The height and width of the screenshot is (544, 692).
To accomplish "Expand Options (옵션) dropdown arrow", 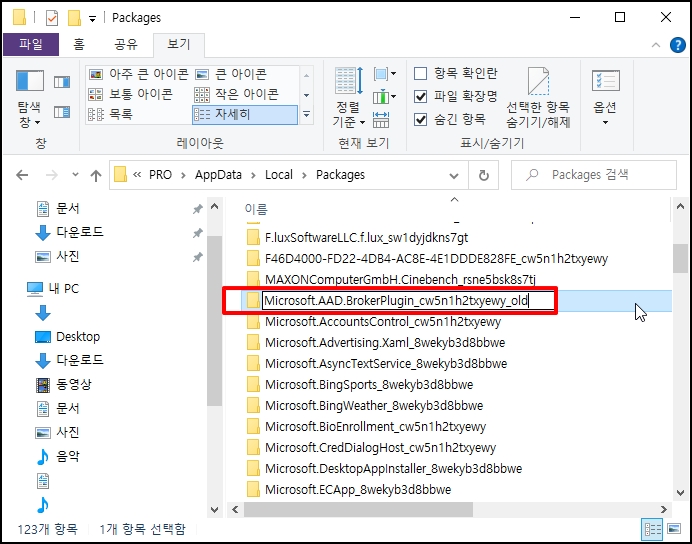I will [605, 122].
